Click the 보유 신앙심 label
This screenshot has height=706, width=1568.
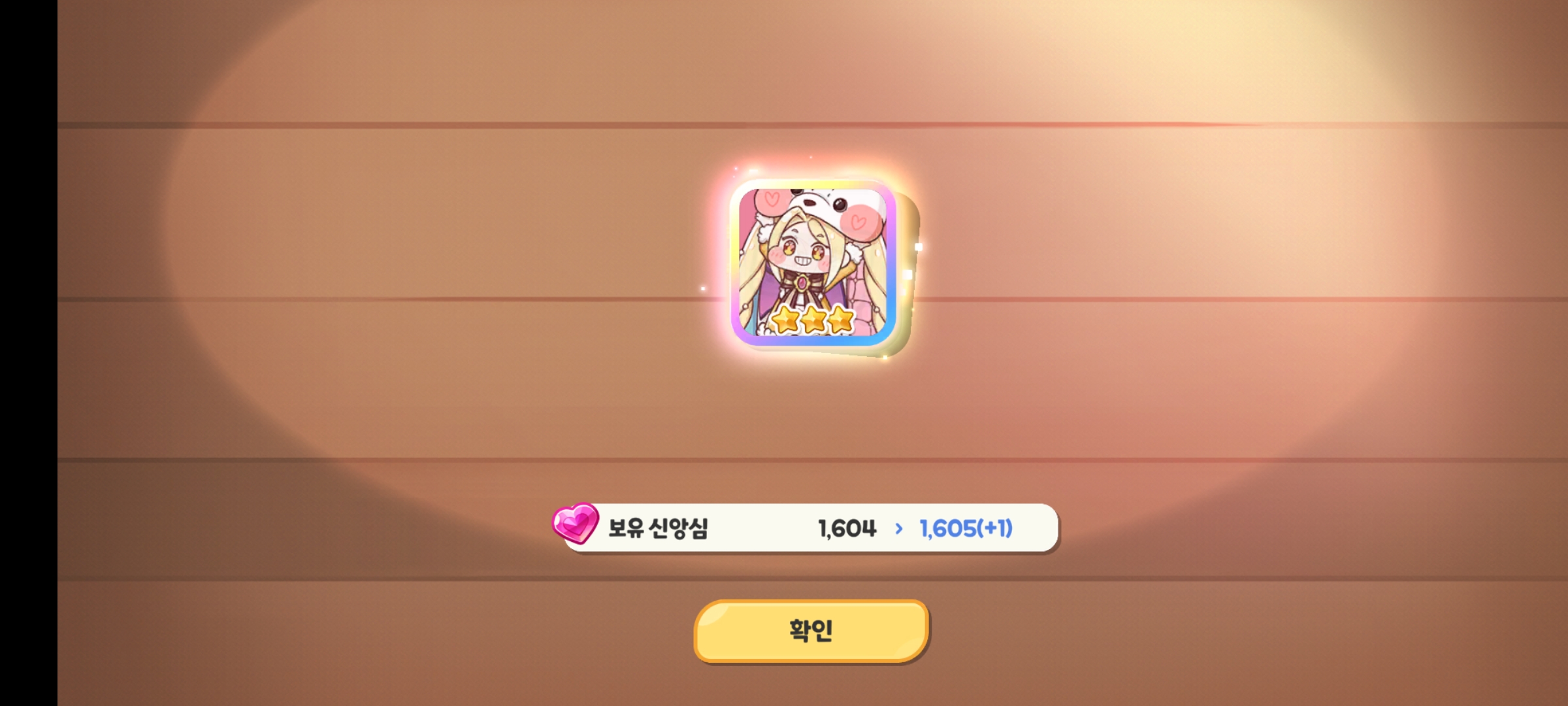[x=658, y=528]
